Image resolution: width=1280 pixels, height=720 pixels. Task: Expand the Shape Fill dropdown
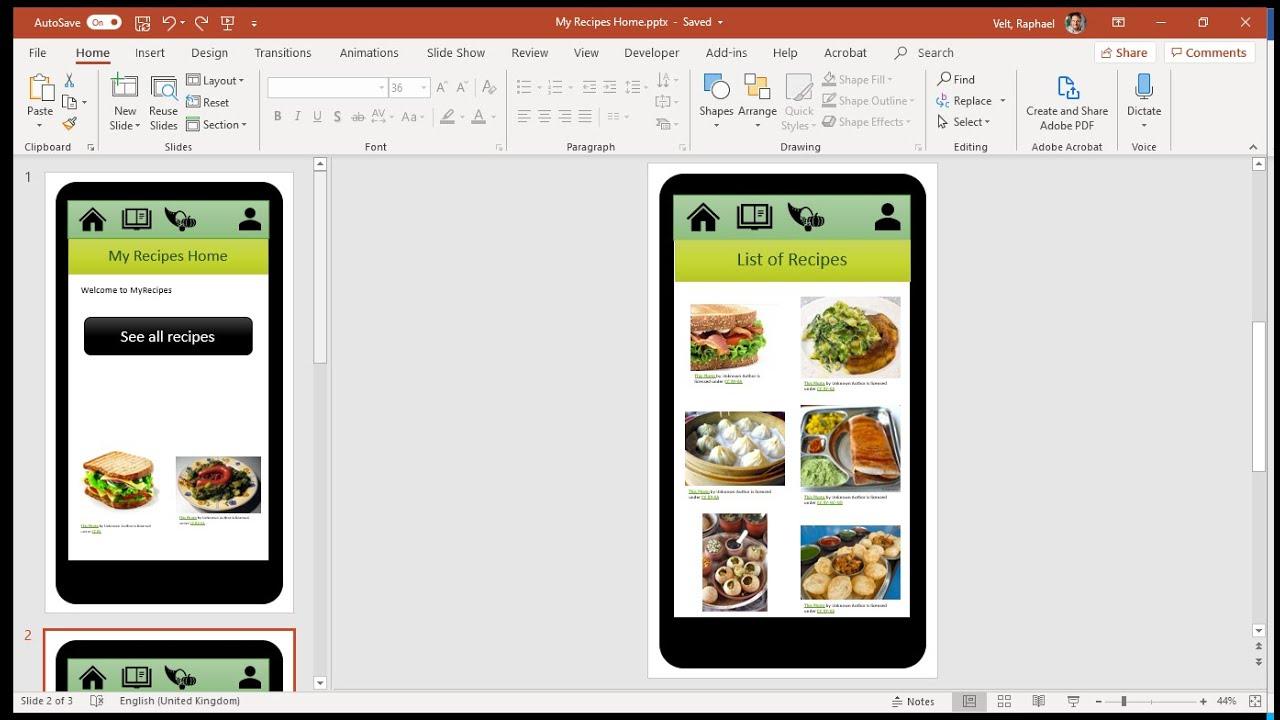pos(890,80)
